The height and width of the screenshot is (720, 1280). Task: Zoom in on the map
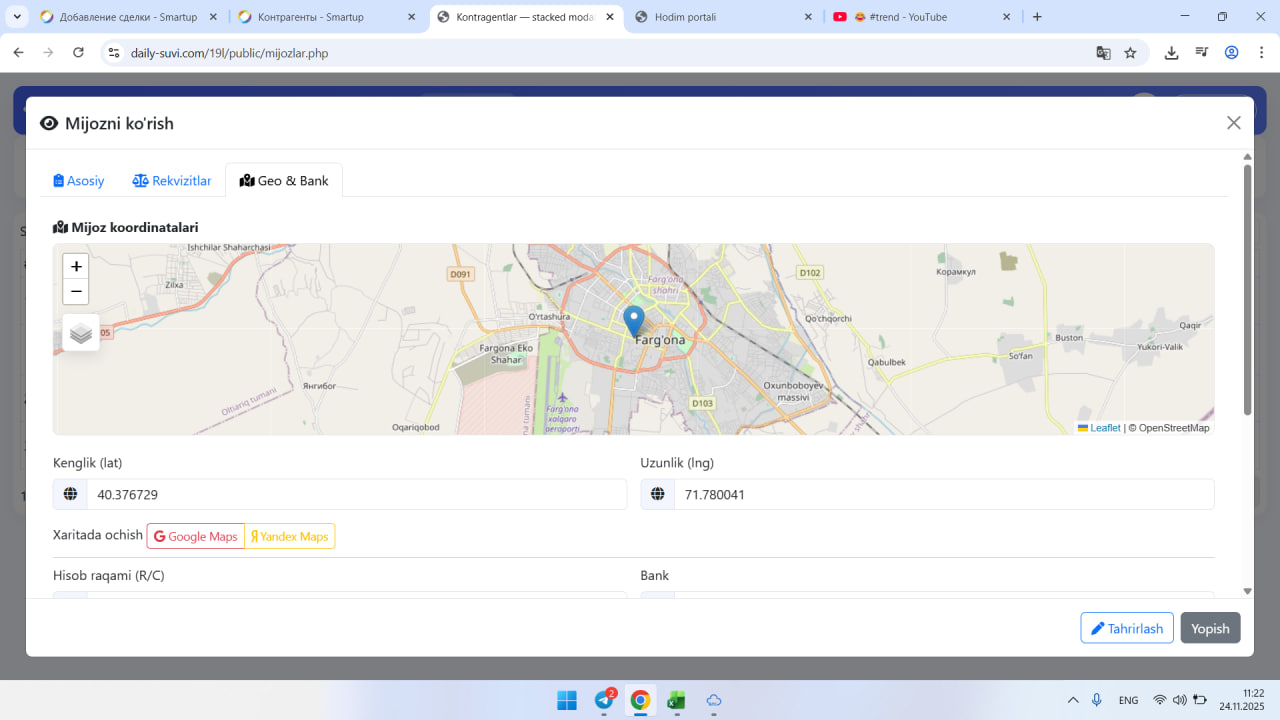pyautogui.click(x=76, y=266)
